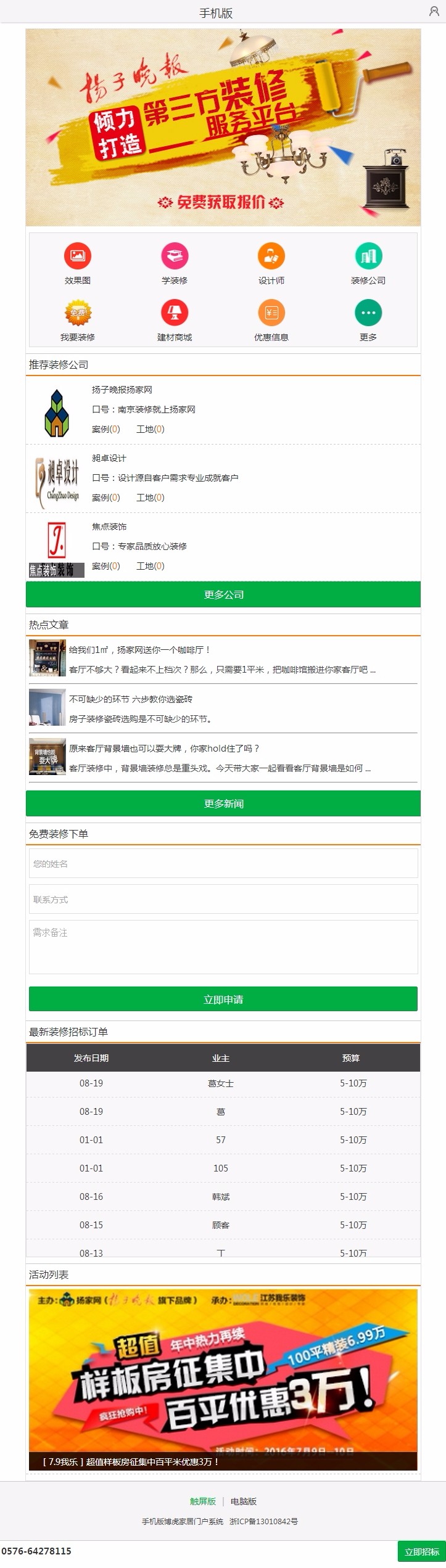The image size is (446, 1568).
Task: Open the 效果图 gallery icon
Action: [x=78, y=256]
